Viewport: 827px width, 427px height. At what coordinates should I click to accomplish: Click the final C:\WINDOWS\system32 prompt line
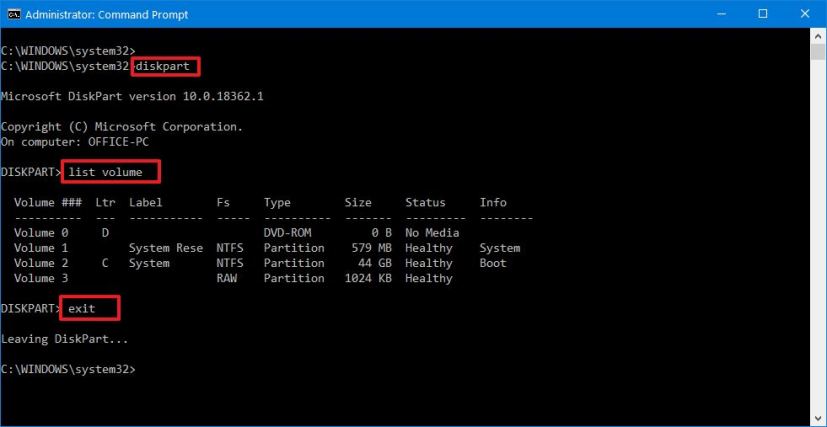(68, 369)
